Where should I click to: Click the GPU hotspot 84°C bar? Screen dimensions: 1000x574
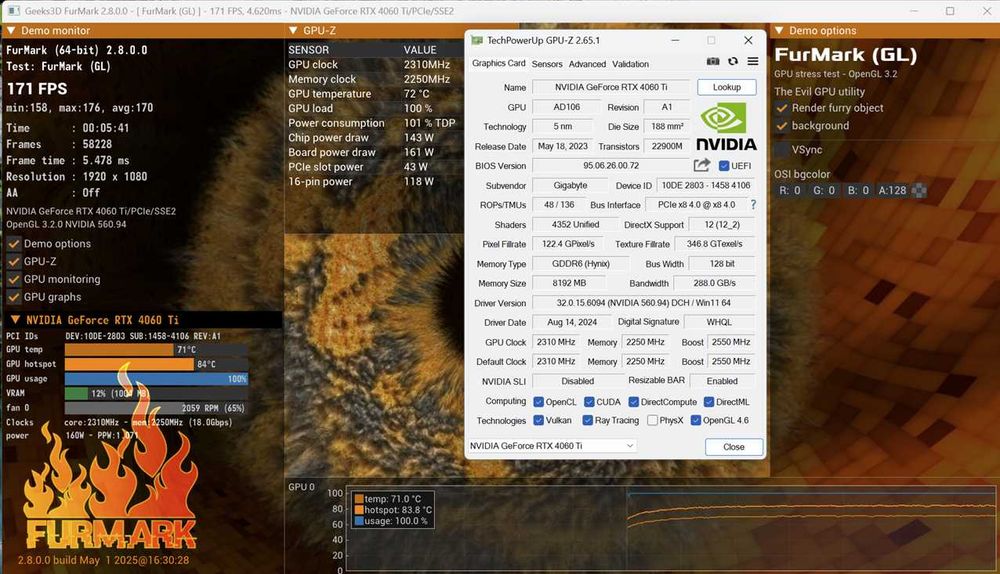(156, 364)
